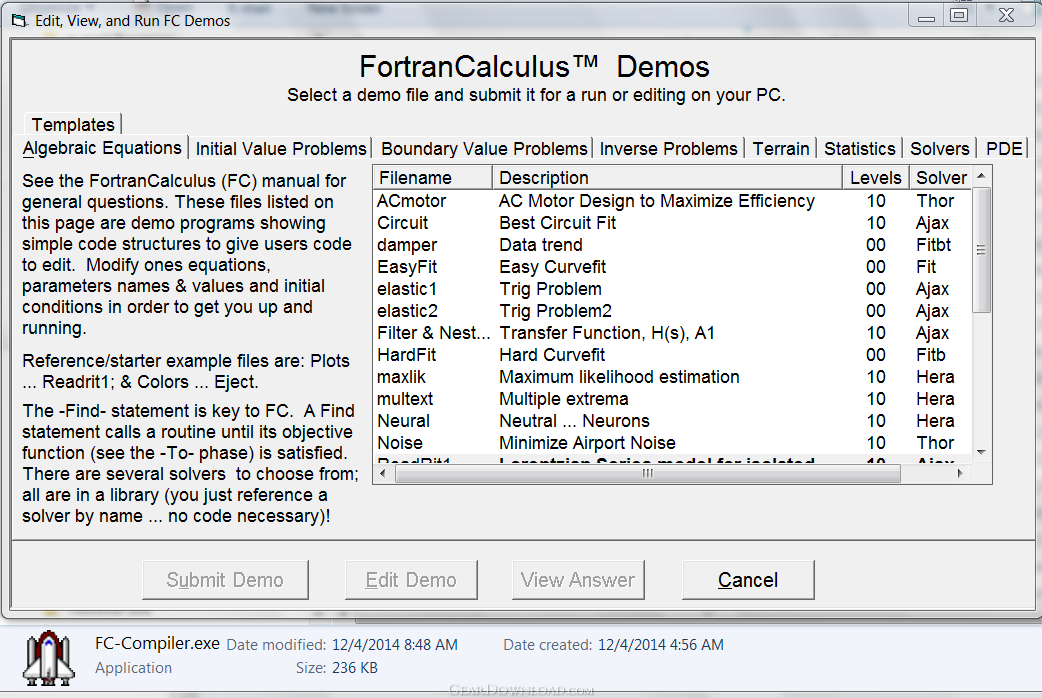Click description 'Neutral ... Neurons'
The image size is (1042, 698).
pos(574,420)
